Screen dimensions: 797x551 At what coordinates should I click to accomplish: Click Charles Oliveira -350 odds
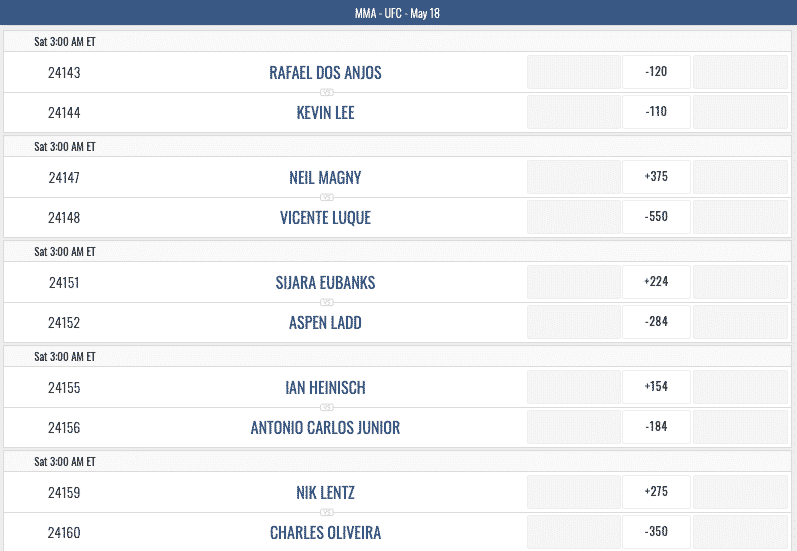click(x=656, y=532)
